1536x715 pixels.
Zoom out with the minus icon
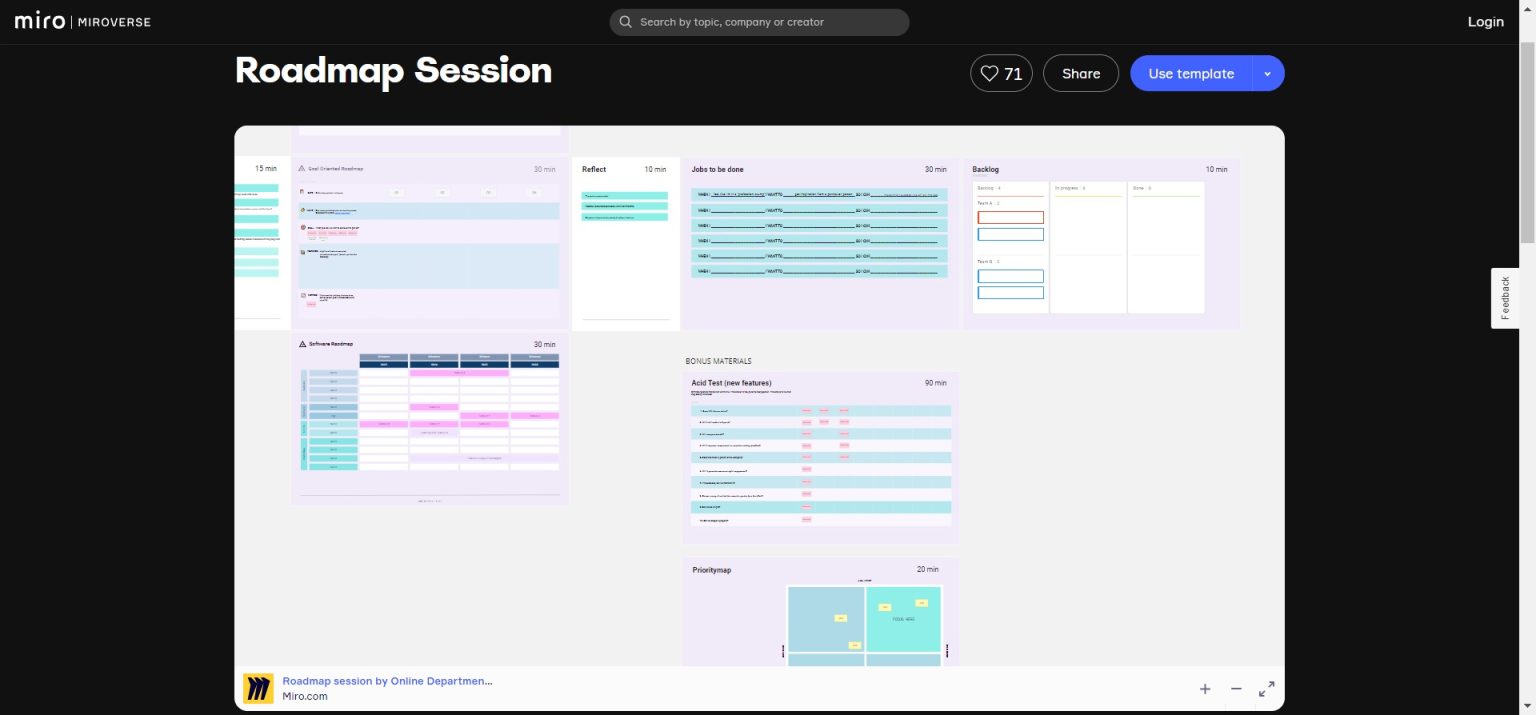tap(1236, 689)
